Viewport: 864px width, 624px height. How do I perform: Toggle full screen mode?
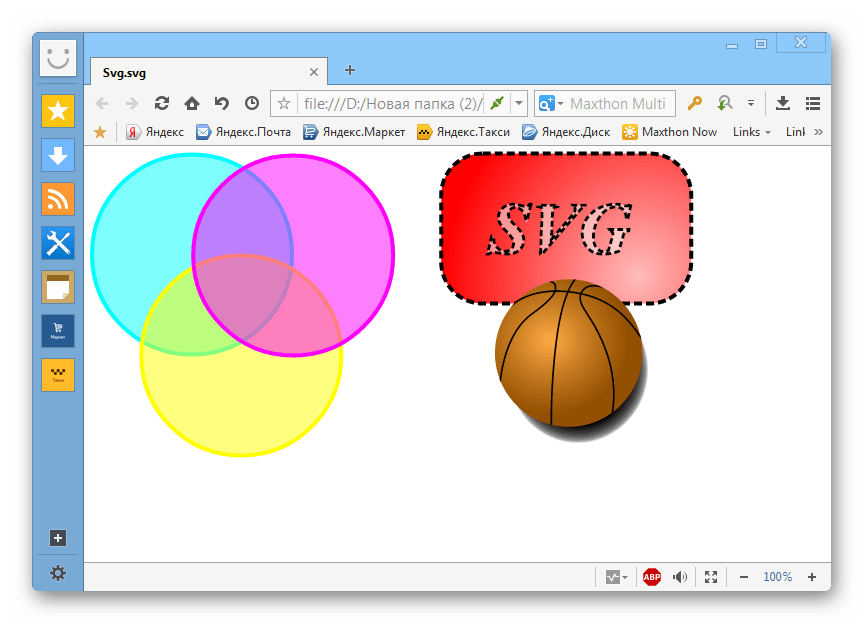(711, 577)
